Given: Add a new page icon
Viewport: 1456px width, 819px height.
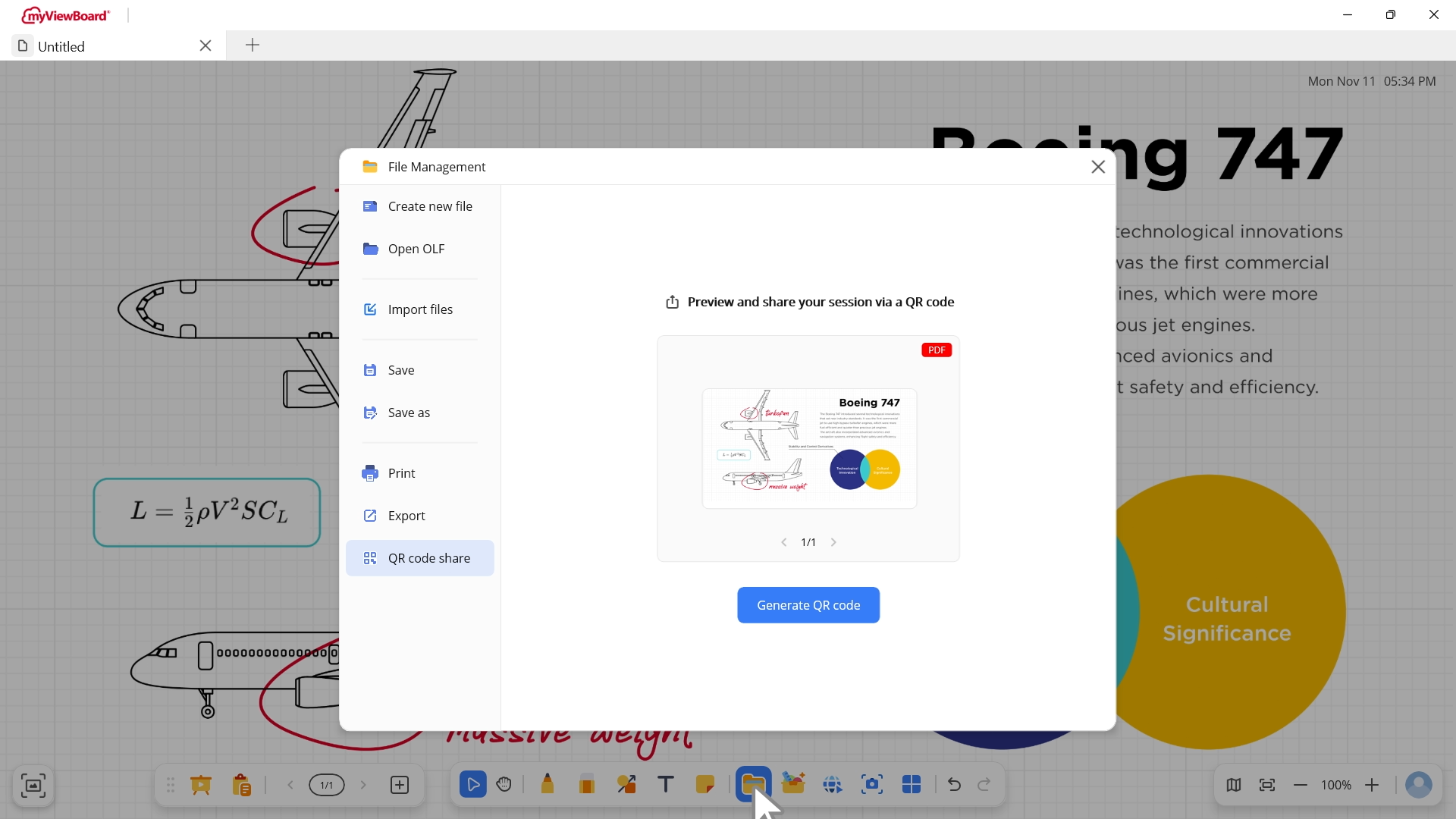Looking at the screenshot, I should [x=400, y=785].
